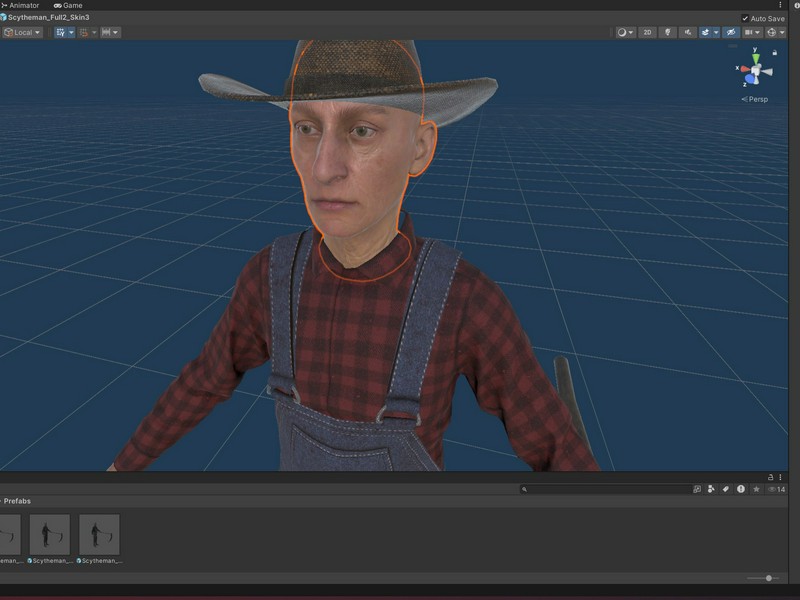Open the grid settings dropdown arrow

[x=71, y=32]
